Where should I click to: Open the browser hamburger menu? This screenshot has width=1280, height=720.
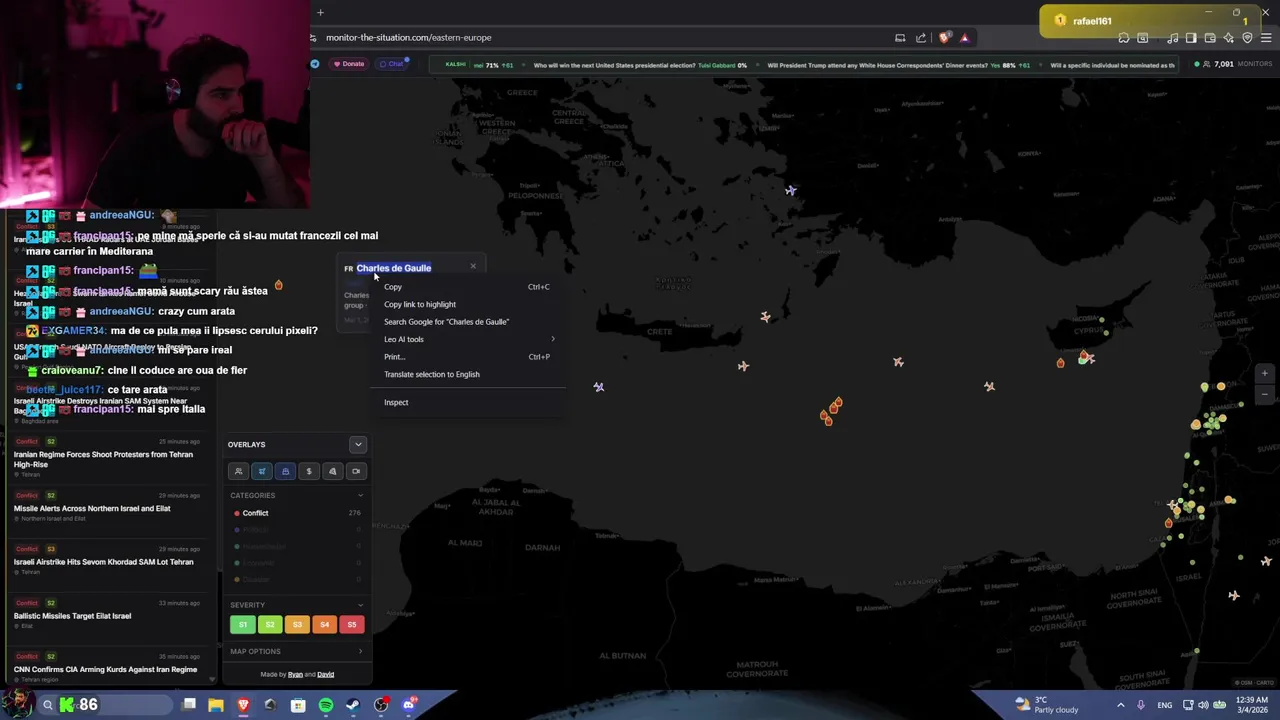tap(1267, 38)
